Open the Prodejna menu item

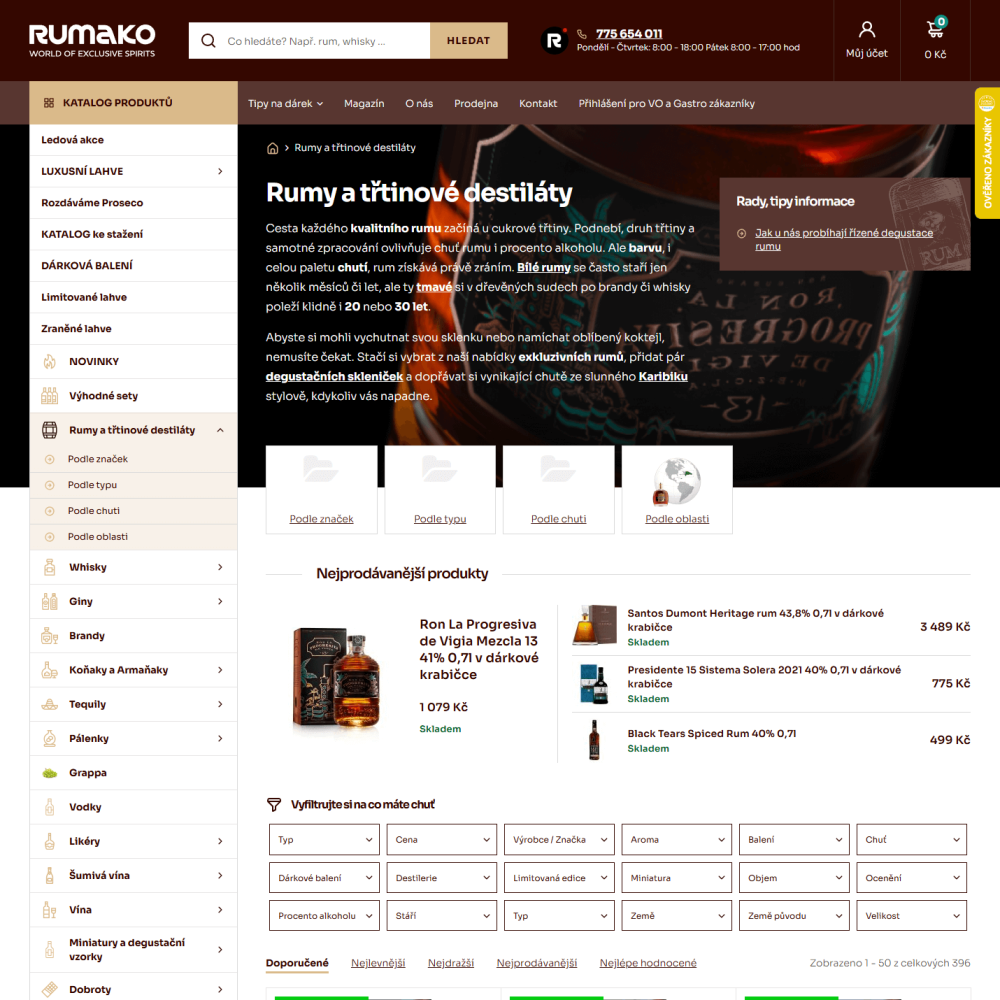pyautogui.click(x=476, y=103)
